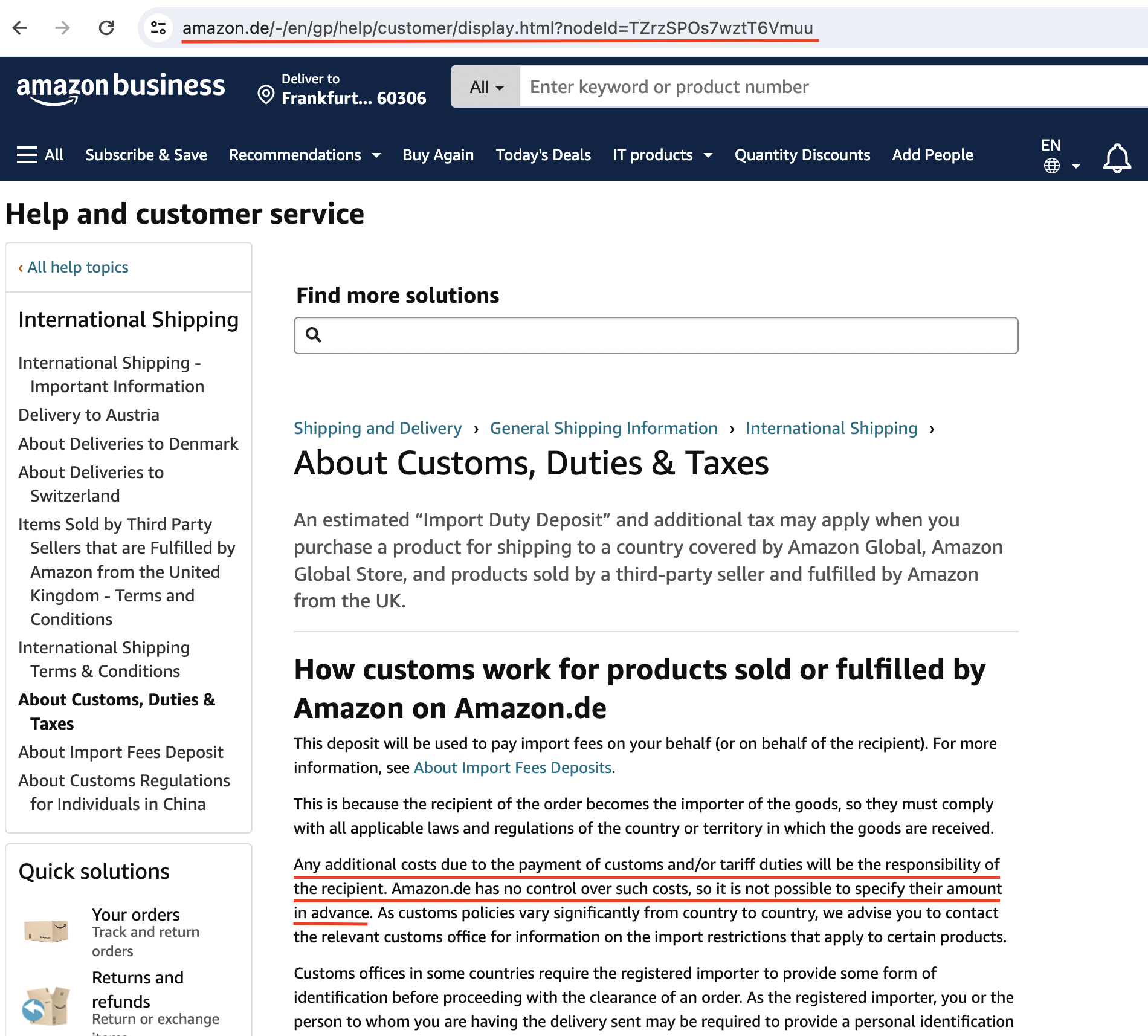Reload the page with the refresh icon
1148x1036 pixels.
click(106, 28)
